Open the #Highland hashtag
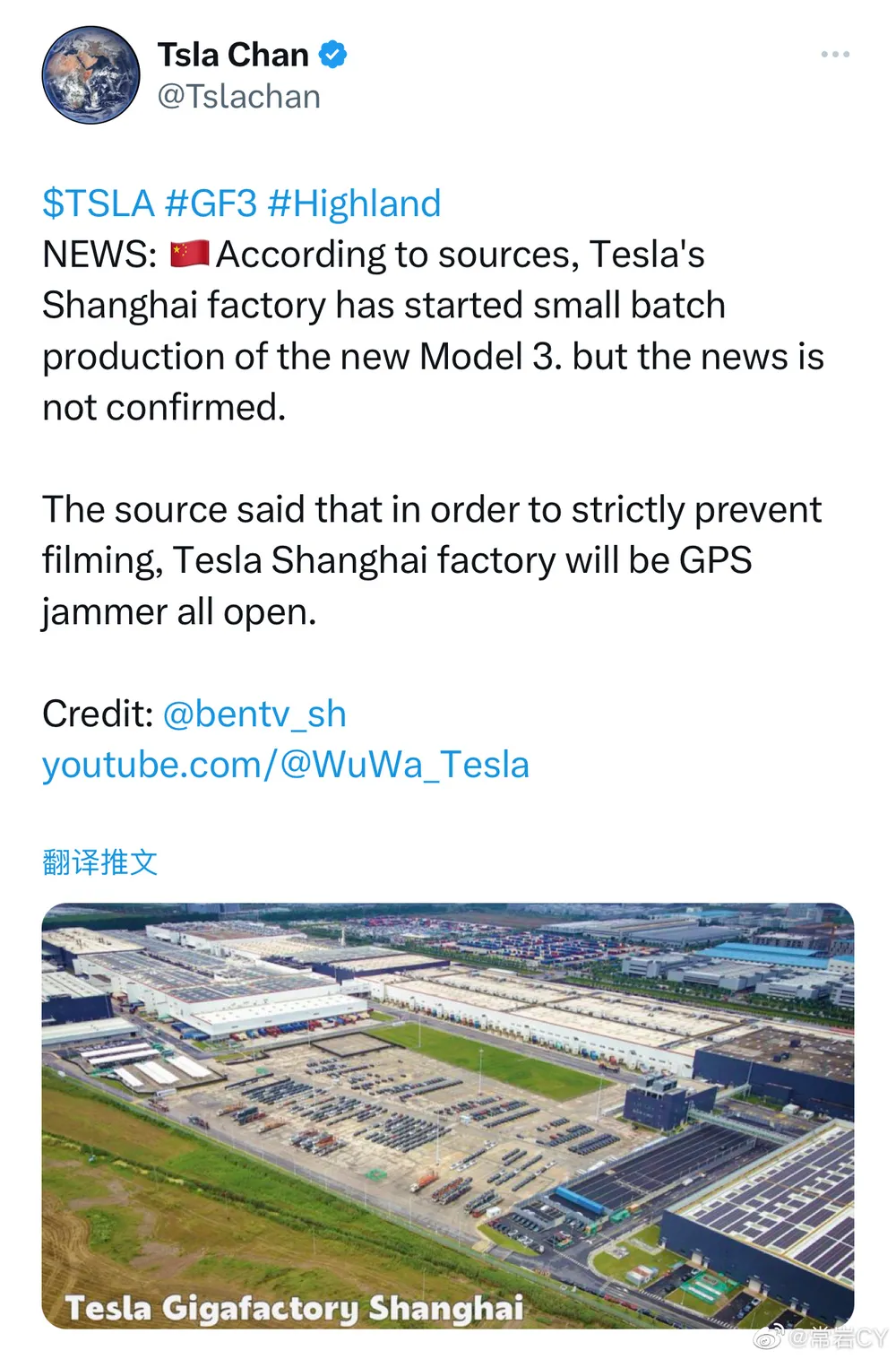 (x=355, y=203)
